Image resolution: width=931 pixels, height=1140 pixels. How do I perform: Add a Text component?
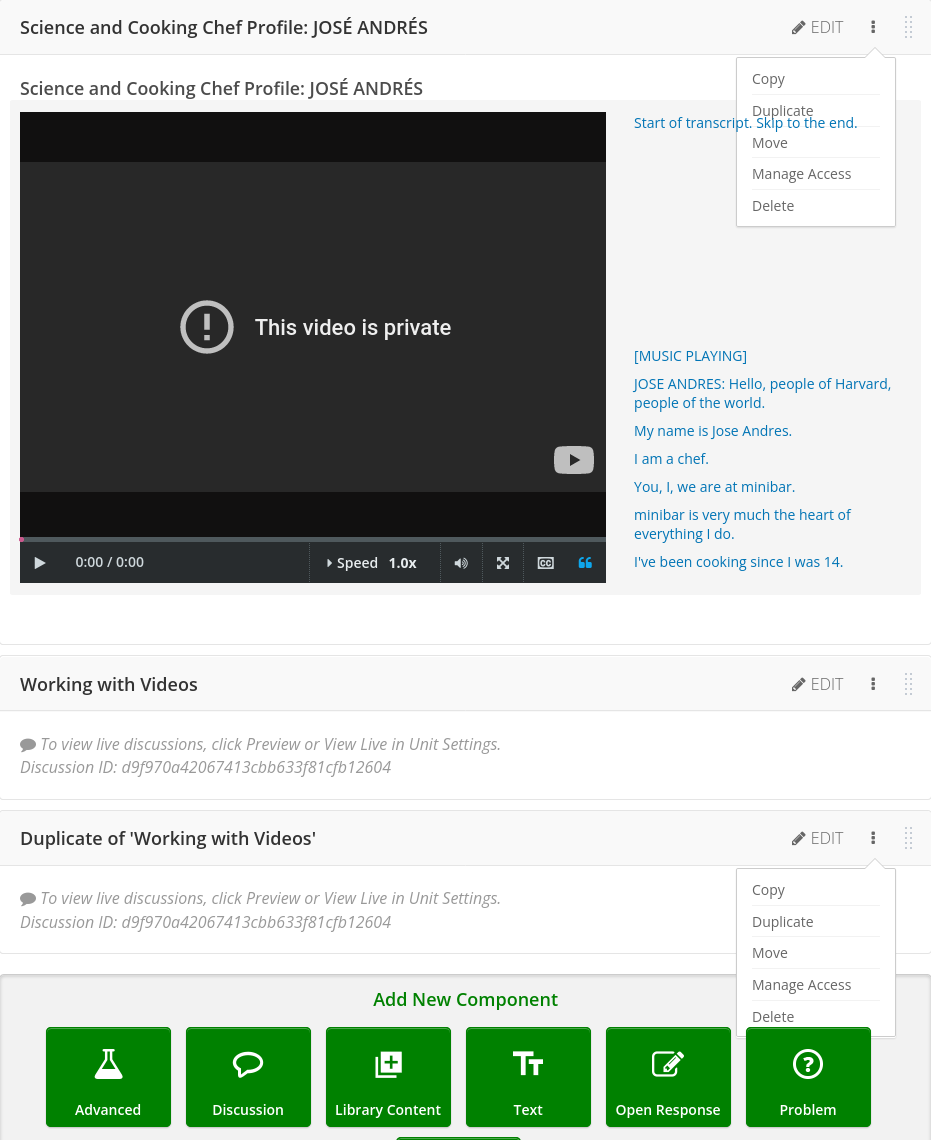pos(528,1077)
